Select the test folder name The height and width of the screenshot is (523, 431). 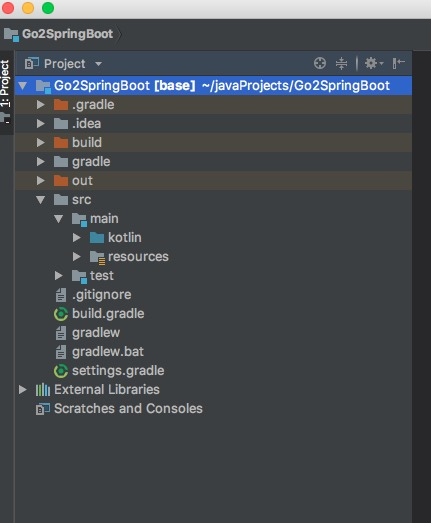tap(102, 276)
